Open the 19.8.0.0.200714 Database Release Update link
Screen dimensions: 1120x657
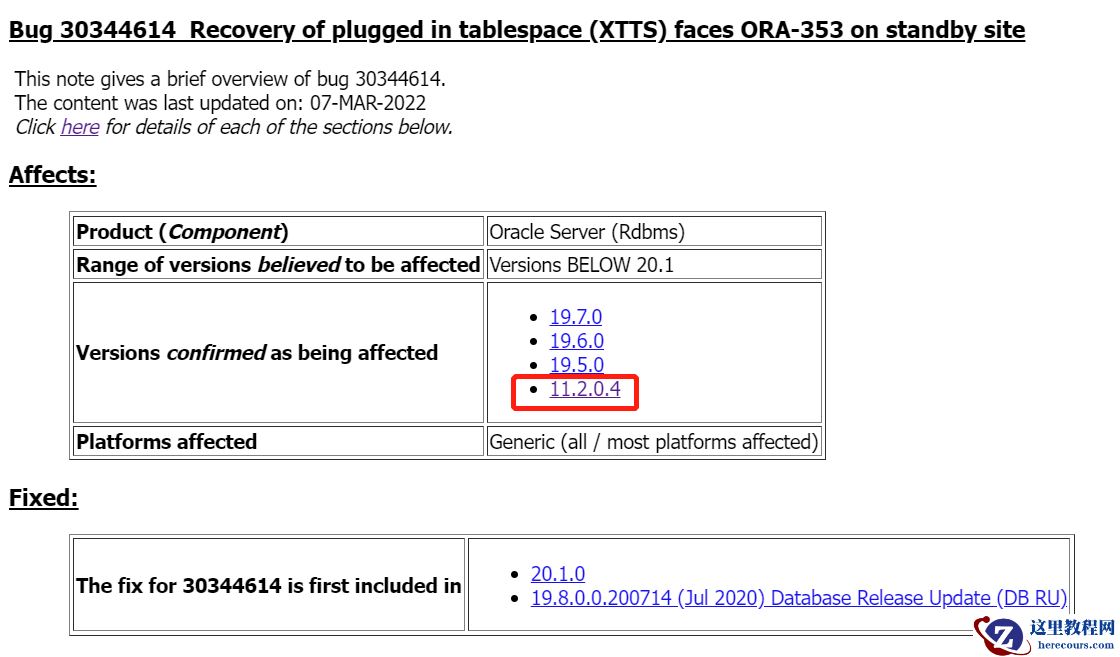799,598
